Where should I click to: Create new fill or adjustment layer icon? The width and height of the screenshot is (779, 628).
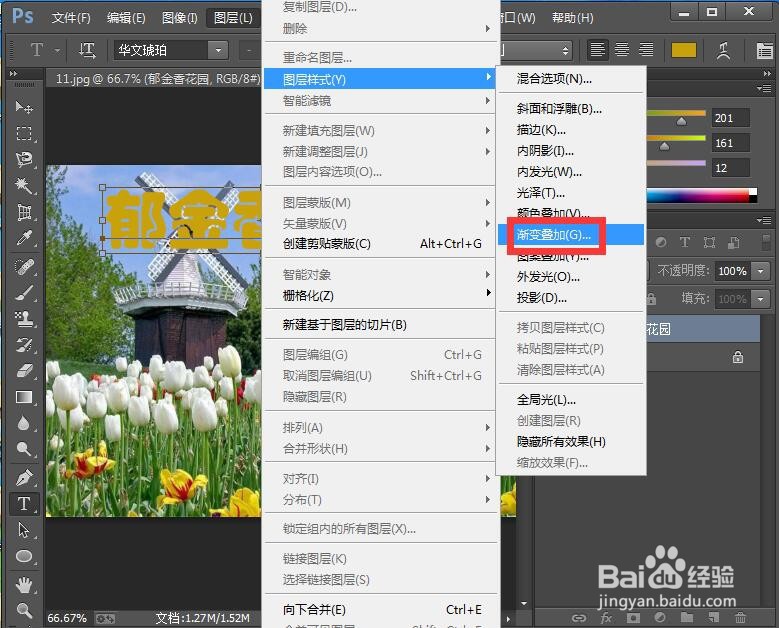click(x=660, y=618)
